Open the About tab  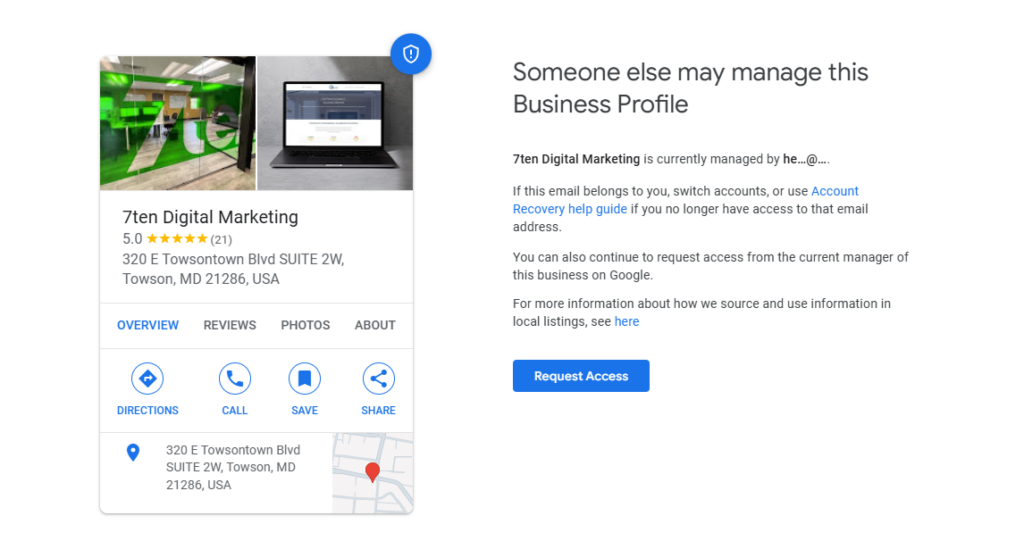coord(375,325)
